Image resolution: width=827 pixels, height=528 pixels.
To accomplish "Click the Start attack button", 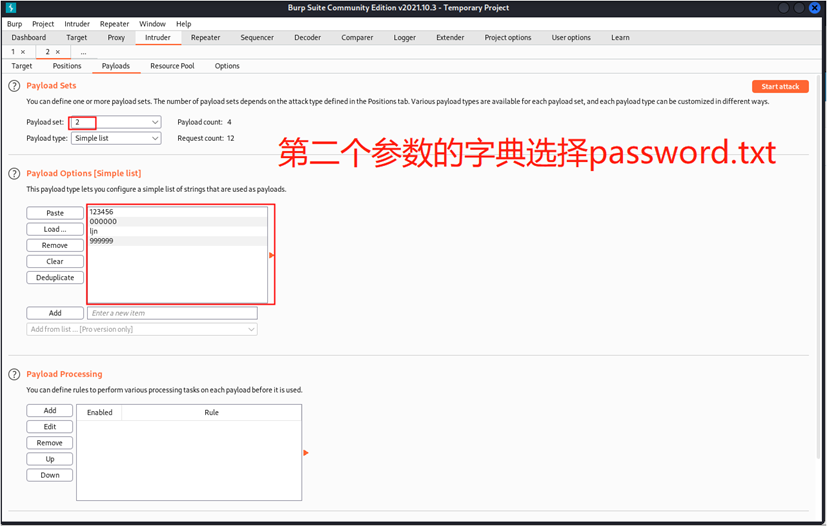I will (x=780, y=87).
